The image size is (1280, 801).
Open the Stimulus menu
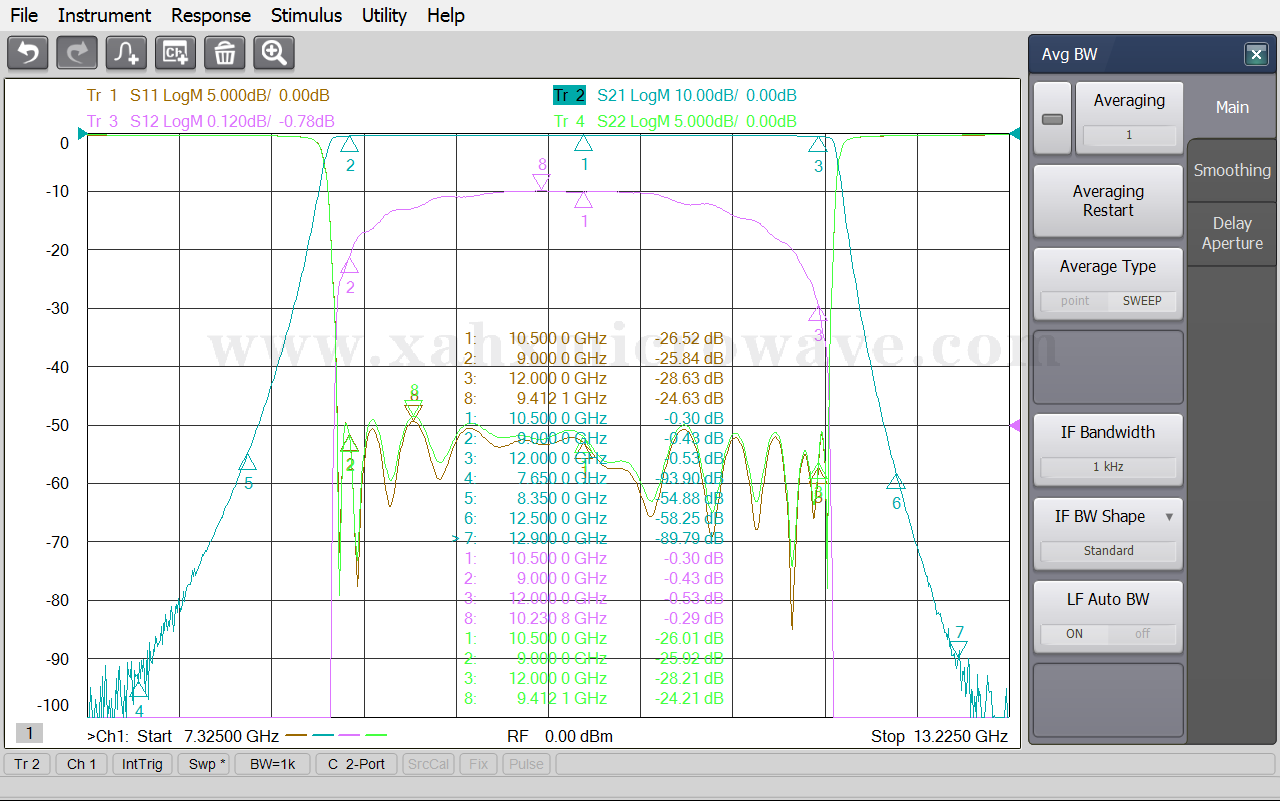click(306, 15)
